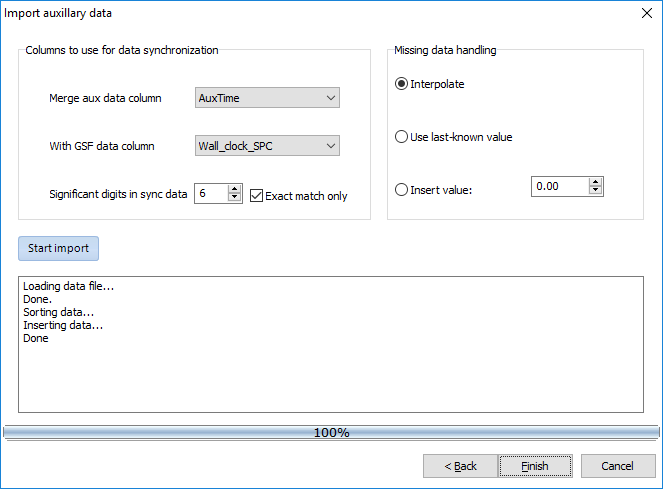Open the Merge aux data column dropdown
Image resolution: width=663 pixels, height=489 pixels.
[x=268, y=98]
